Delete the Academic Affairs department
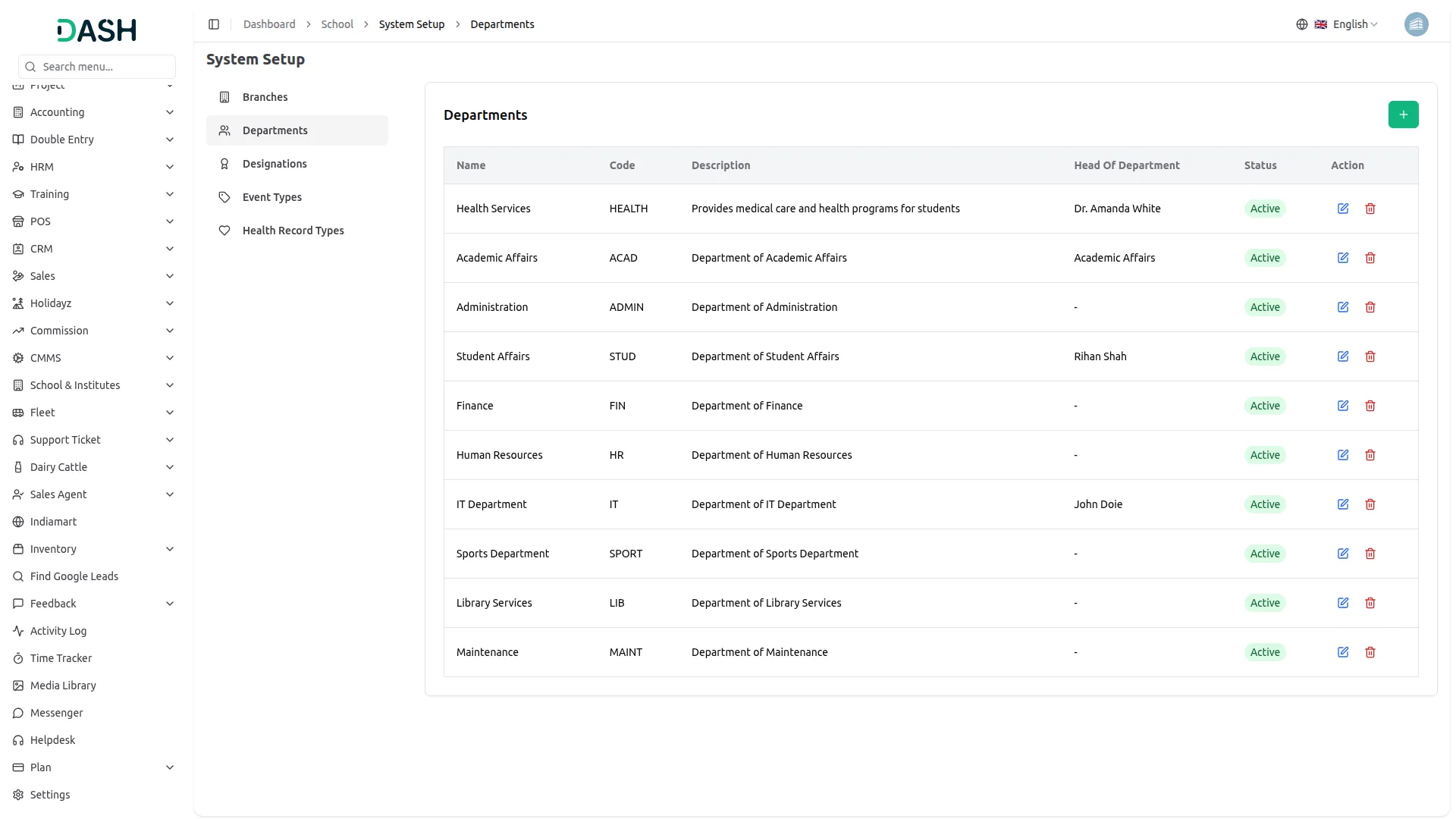Viewport: 1456px width, 819px height. click(x=1370, y=258)
